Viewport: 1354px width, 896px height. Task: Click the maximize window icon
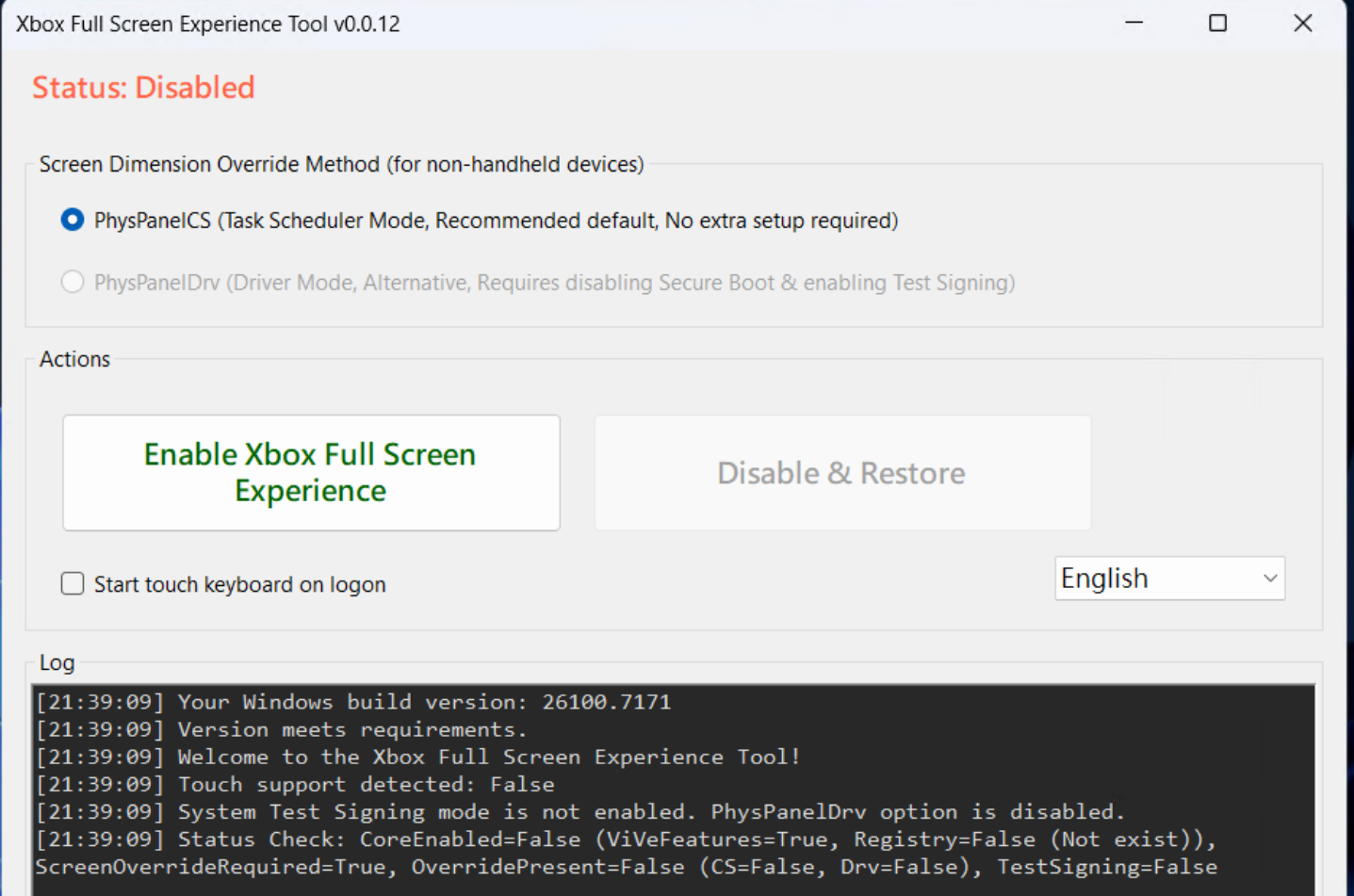tap(1217, 23)
